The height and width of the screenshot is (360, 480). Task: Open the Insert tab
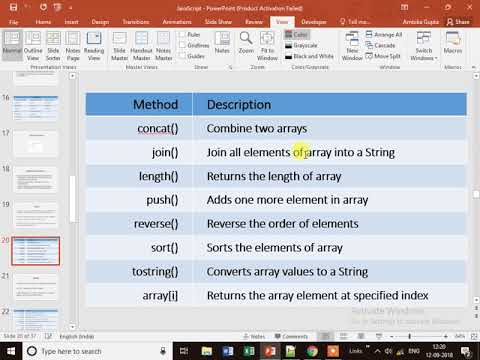click(x=71, y=22)
